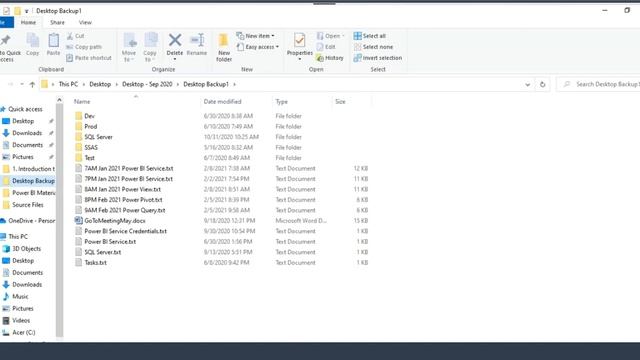
Task: Click the chevron after Desktop - Sep 2020
Action: 178,84
